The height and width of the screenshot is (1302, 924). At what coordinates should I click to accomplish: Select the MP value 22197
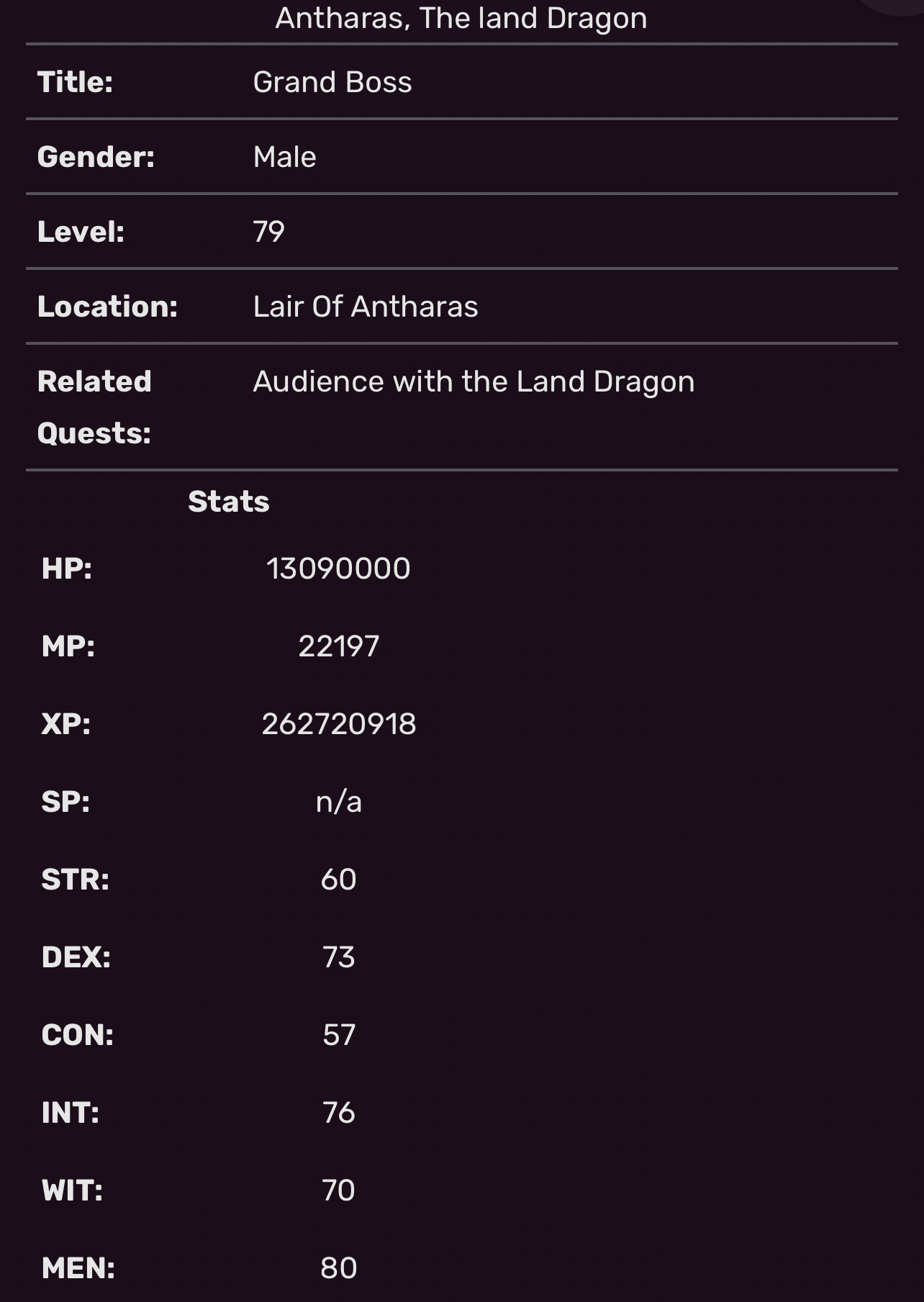tap(338, 646)
